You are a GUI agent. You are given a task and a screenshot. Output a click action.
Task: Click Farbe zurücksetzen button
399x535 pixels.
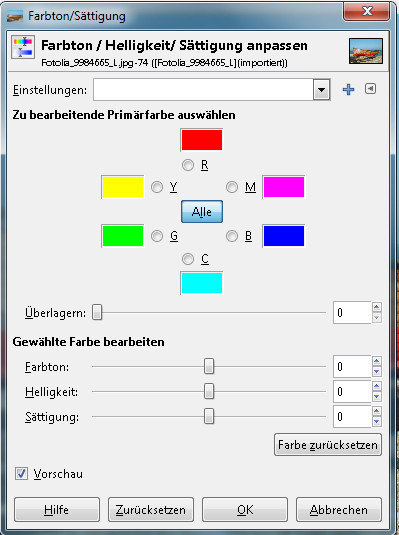coord(328,445)
